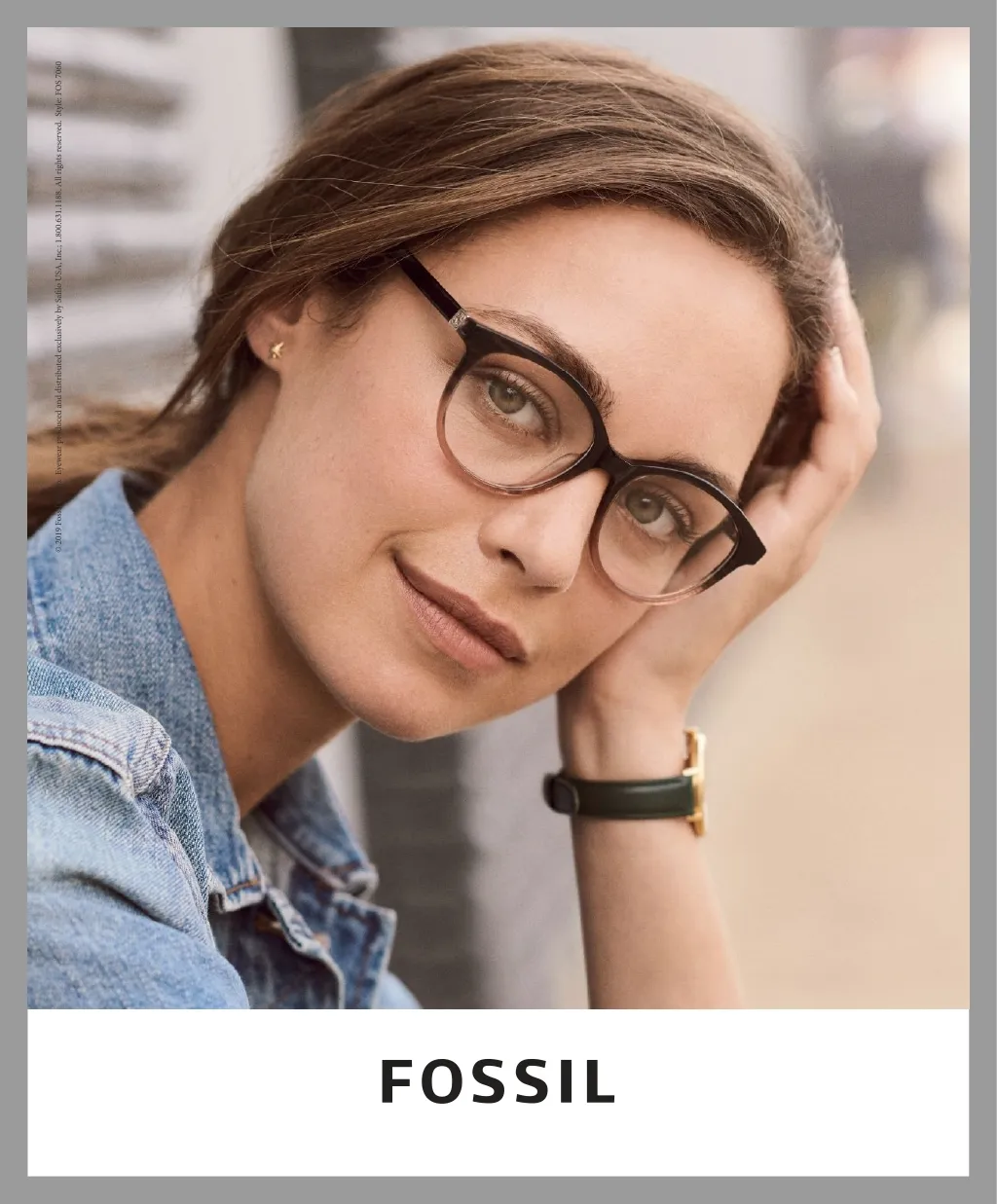The height and width of the screenshot is (1204, 997).
Task: Select the letter F in FOSSIL
Action: 394,1082
